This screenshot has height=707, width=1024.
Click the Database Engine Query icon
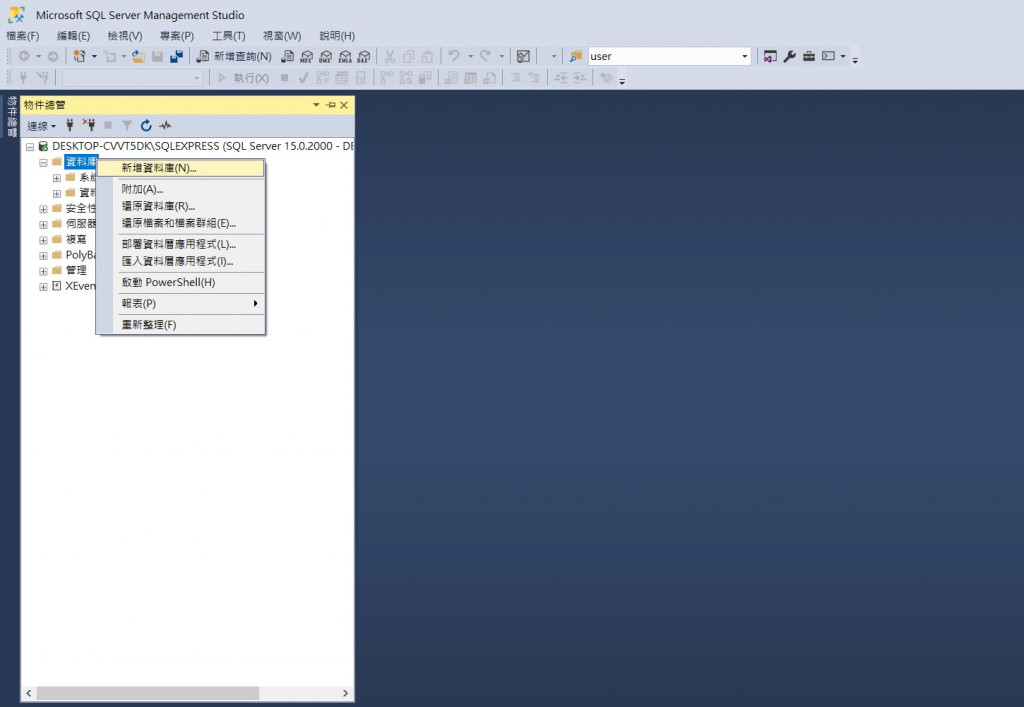pyautogui.click(x=287, y=57)
